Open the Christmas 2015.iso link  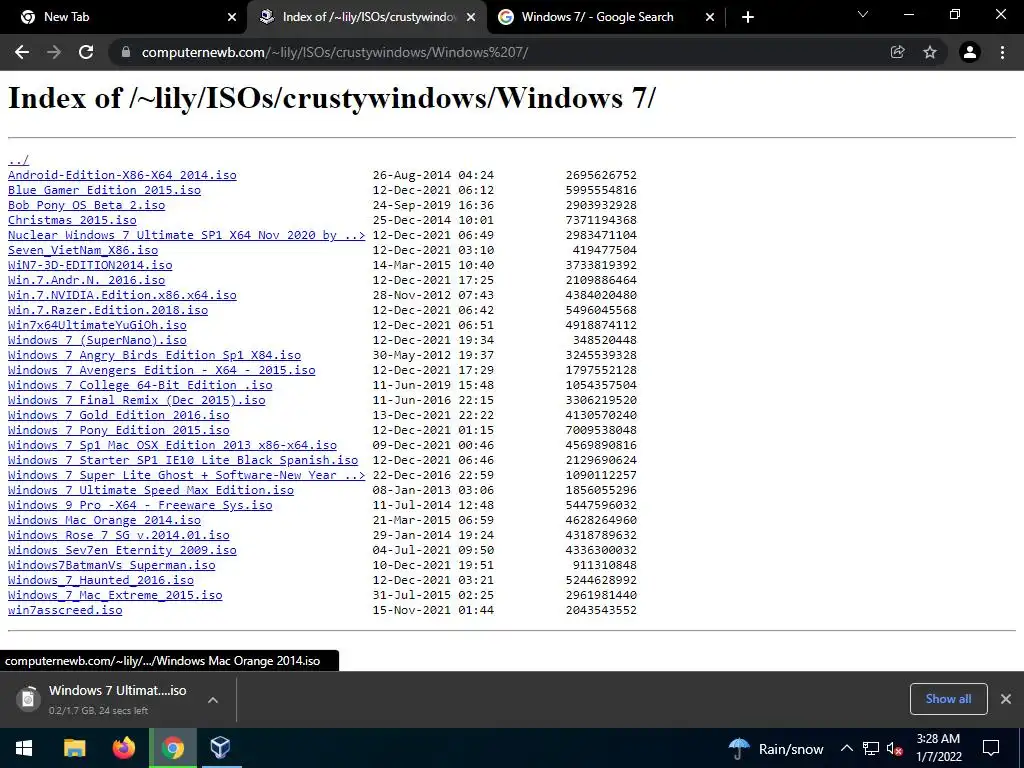72,220
